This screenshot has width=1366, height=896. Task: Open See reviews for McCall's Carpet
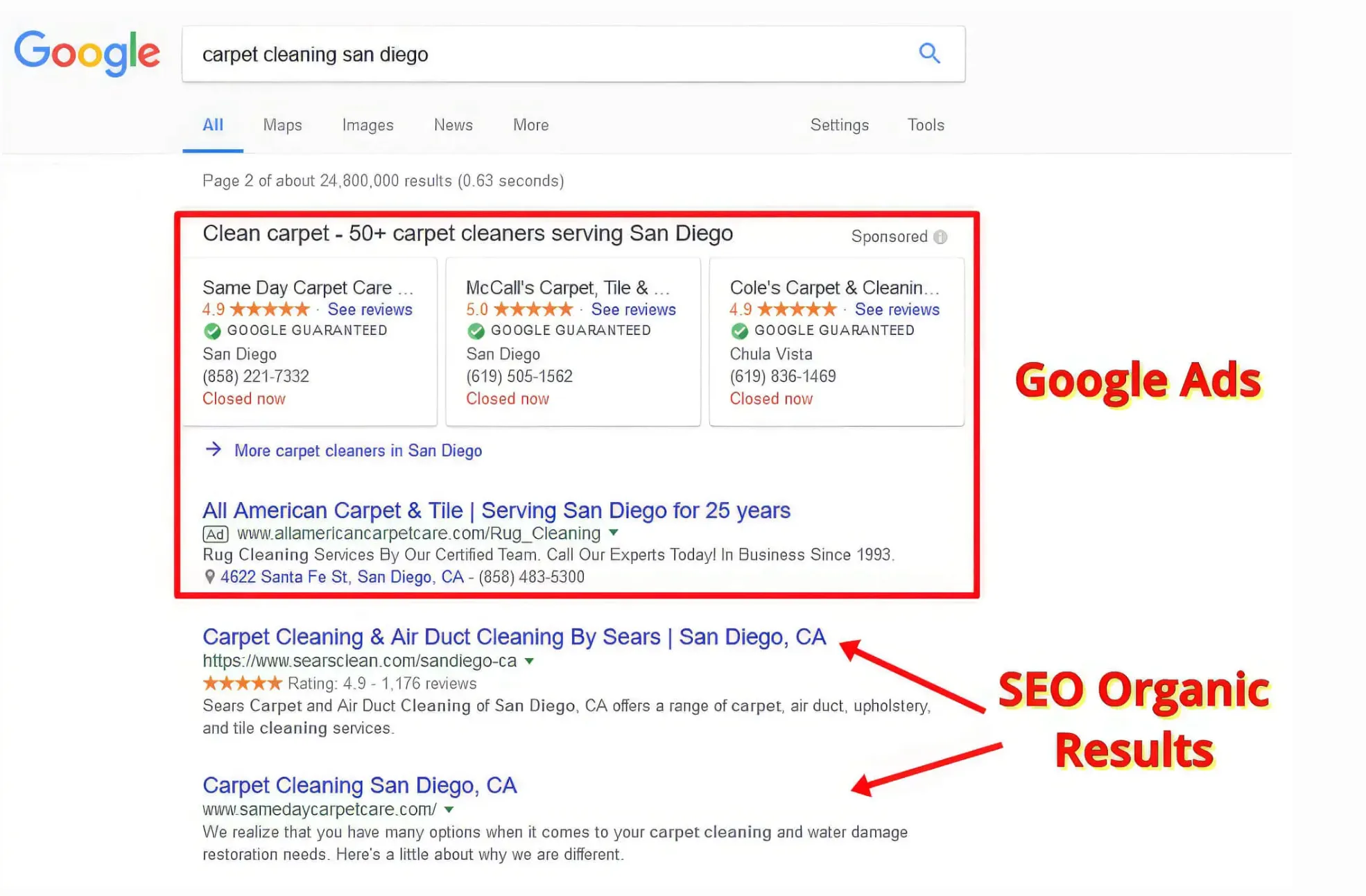tap(633, 309)
